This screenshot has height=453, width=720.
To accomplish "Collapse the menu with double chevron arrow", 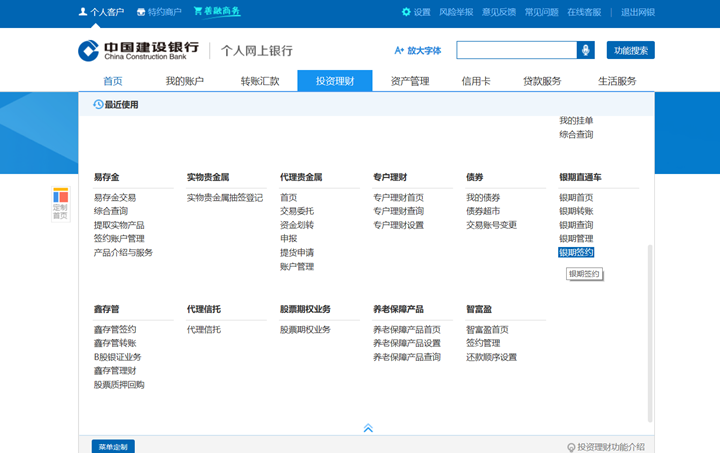I will point(368,428).
